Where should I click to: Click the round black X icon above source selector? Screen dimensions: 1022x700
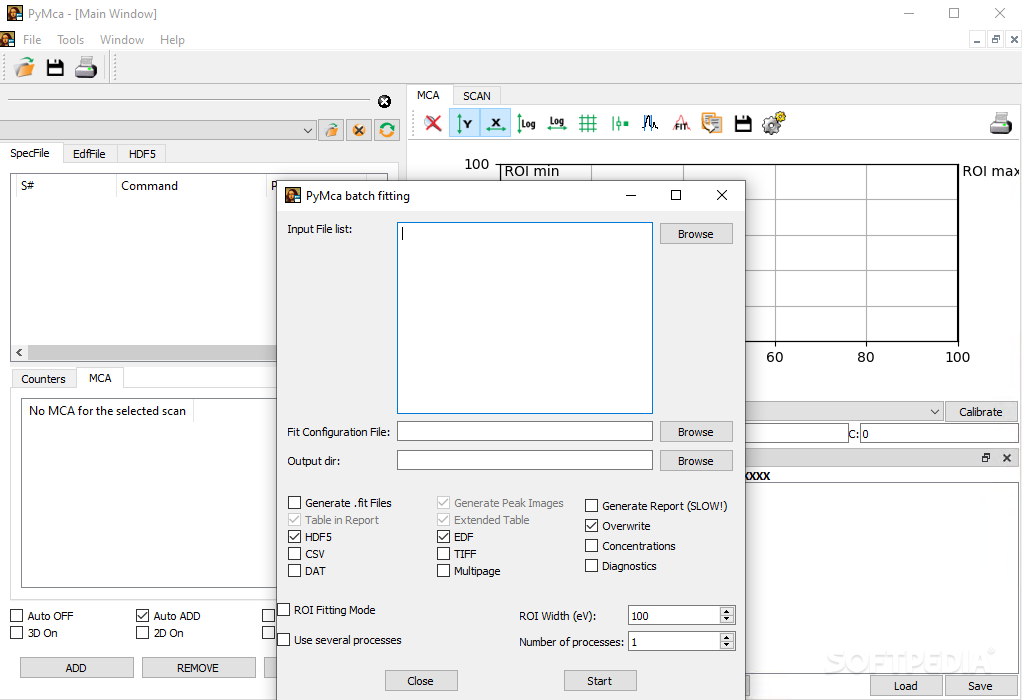click(385, 102)
